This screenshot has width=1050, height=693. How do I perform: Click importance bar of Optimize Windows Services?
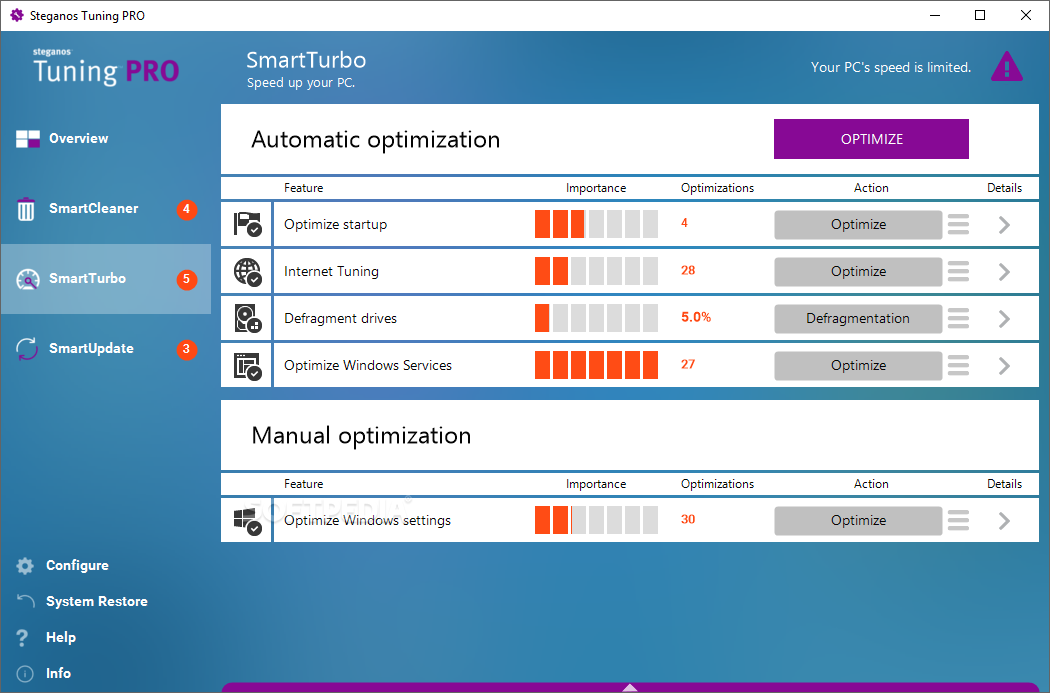[x=596, y=365]
